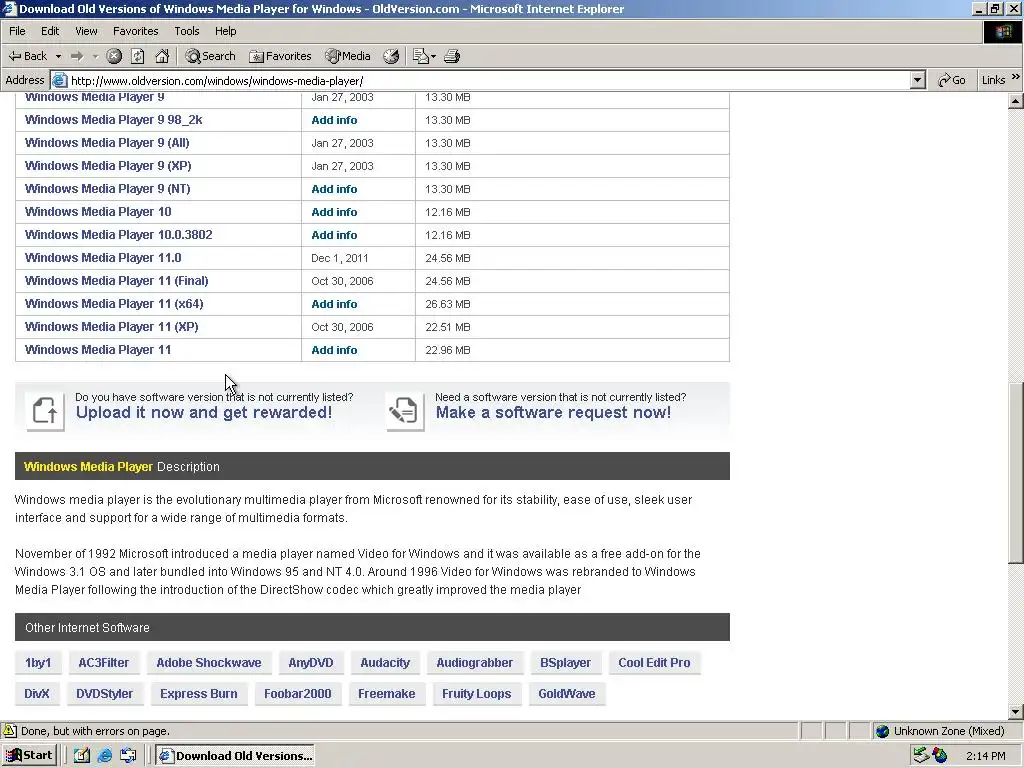Viewport: 1024px width, 768px height.
Task: Show the History toolbar icon
Action: 391,56
